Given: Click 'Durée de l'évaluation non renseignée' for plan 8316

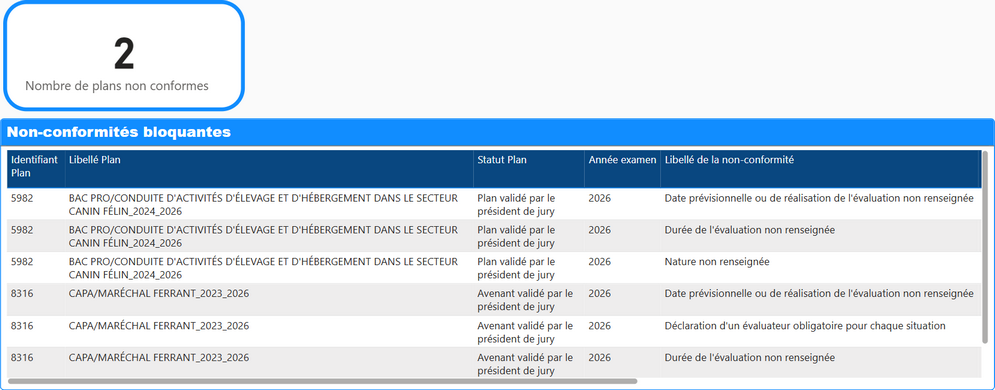Looking at the screenshot, I should (749, 358).
